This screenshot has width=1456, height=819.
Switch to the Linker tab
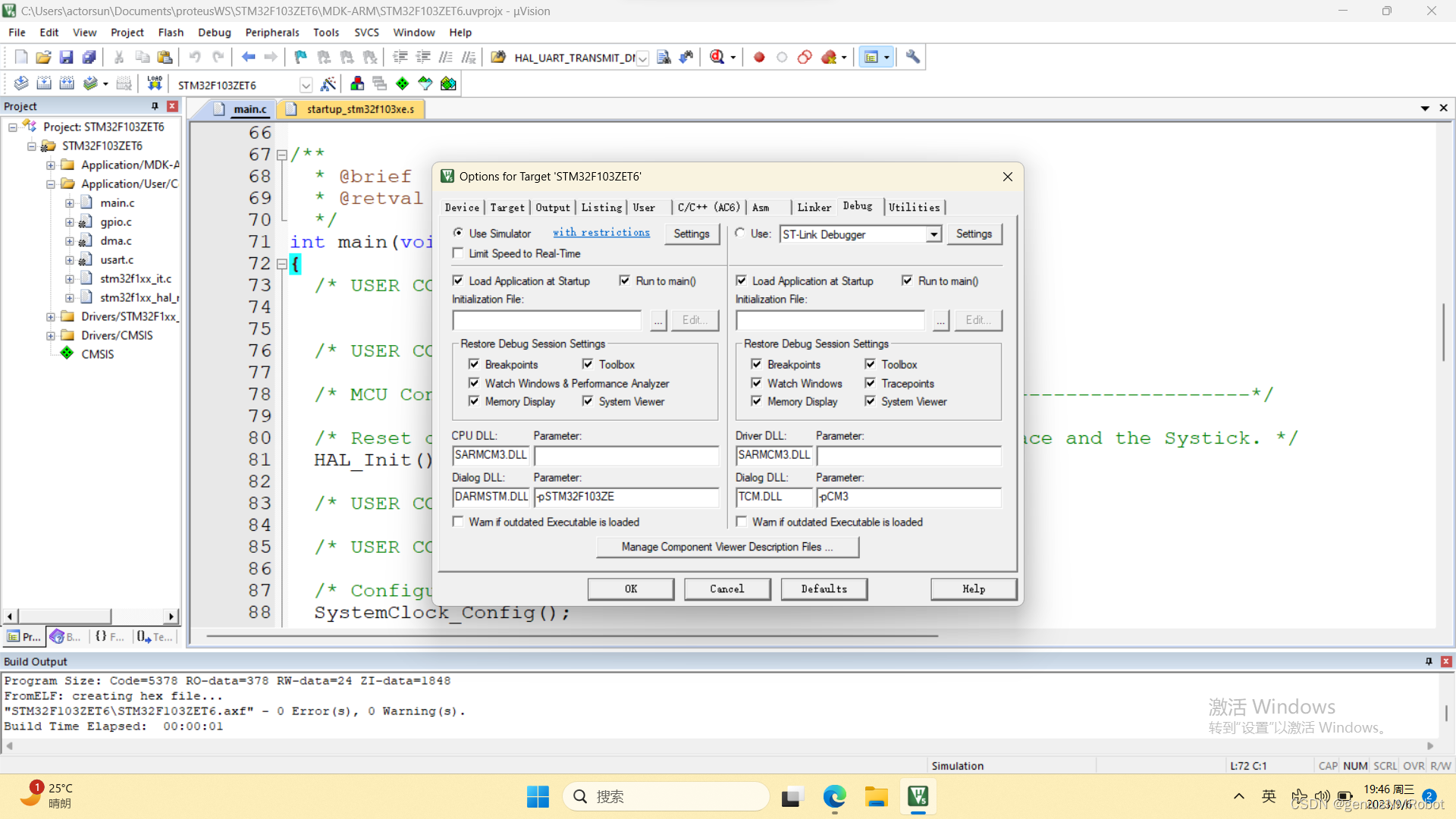[814, 207]
